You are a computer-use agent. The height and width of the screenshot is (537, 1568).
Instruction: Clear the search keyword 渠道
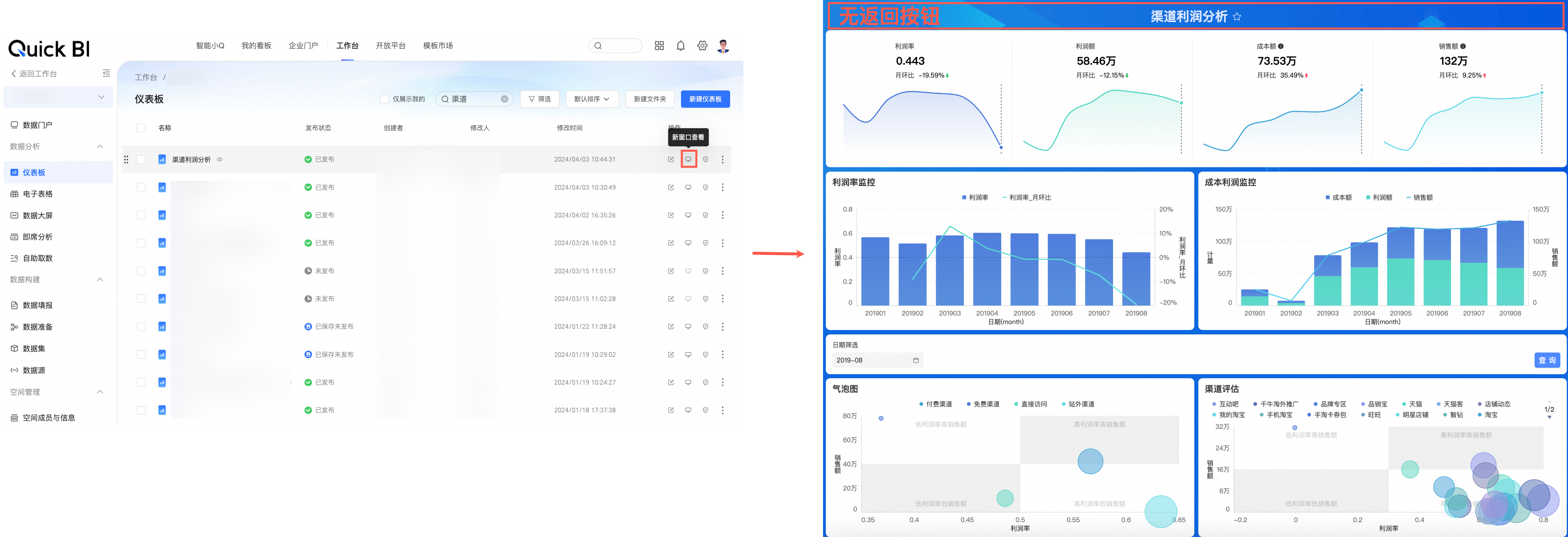(504, 99)
